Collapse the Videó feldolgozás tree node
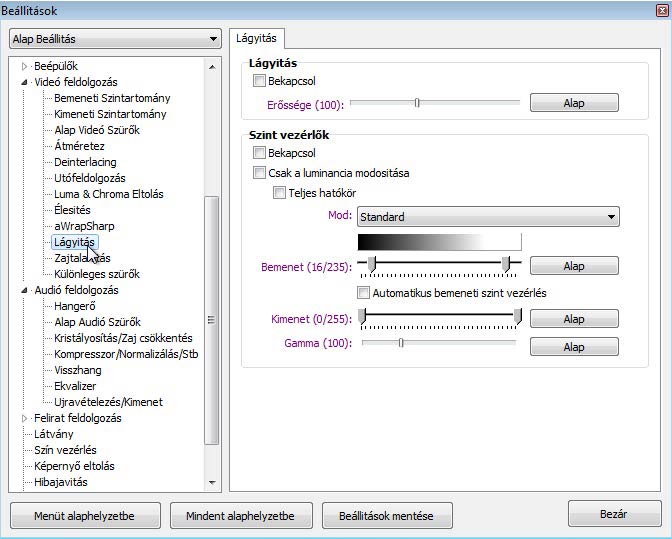The width and height of the screenshot is (672, 539). pos(25,82)
